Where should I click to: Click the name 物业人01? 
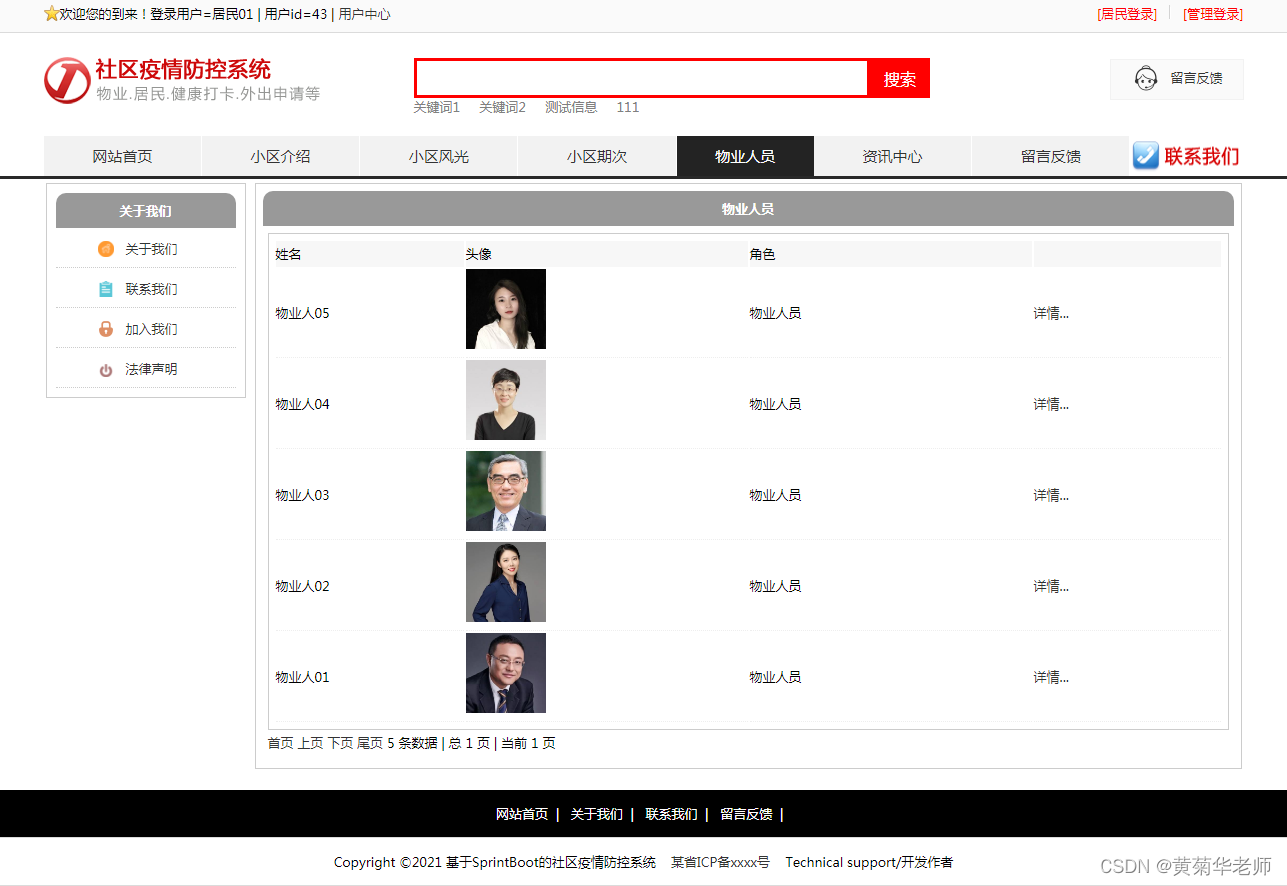(x=302, y=677)
